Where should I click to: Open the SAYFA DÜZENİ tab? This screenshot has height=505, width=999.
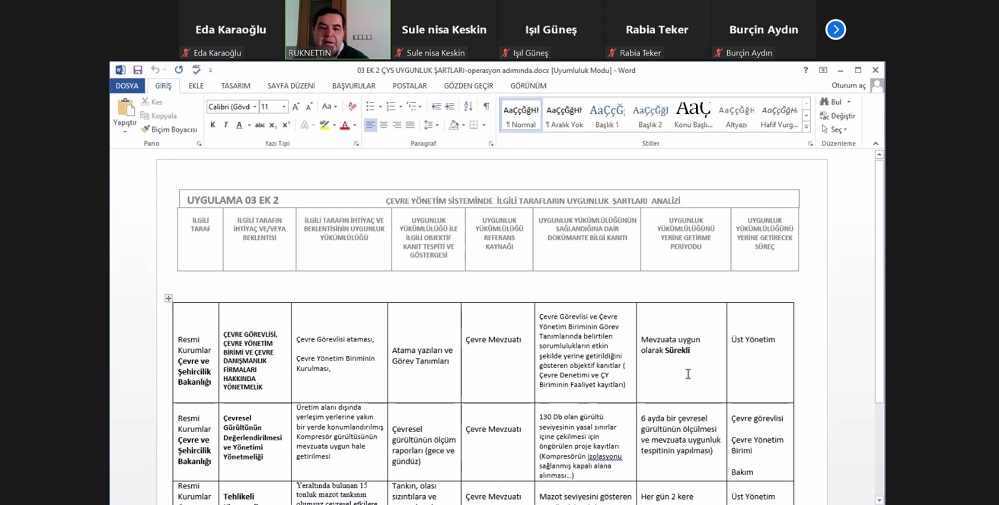pos(291,86)
